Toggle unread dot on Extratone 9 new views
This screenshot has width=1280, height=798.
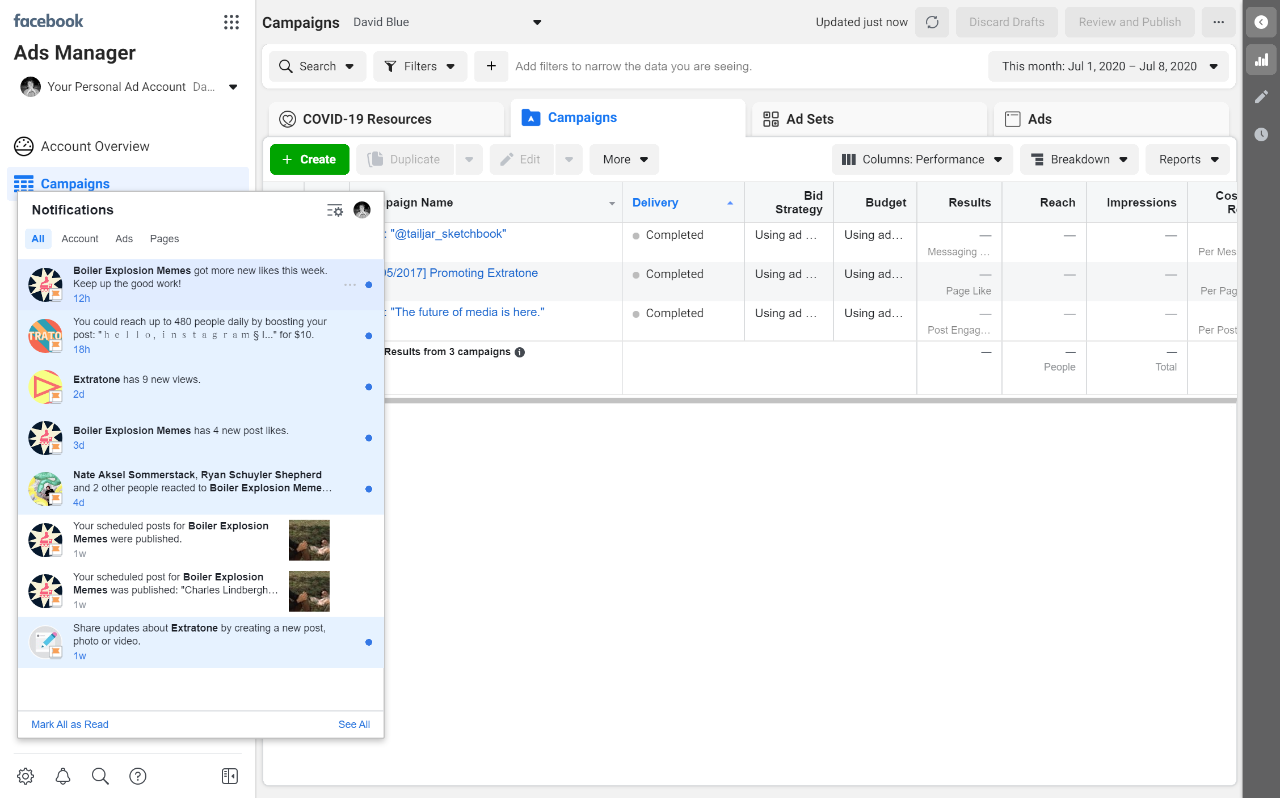click(369, 387)
